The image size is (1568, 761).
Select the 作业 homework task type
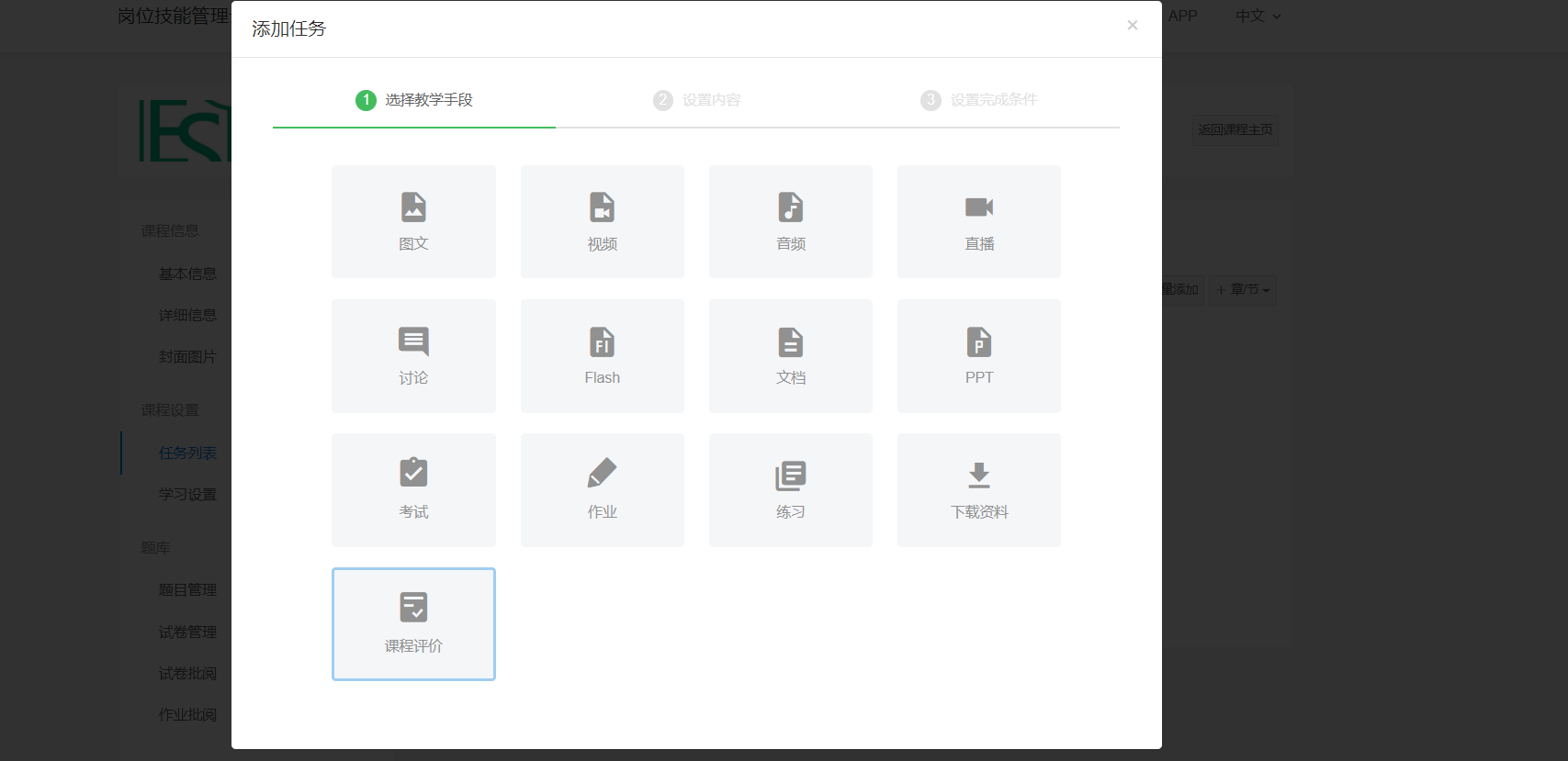[602, 489]
